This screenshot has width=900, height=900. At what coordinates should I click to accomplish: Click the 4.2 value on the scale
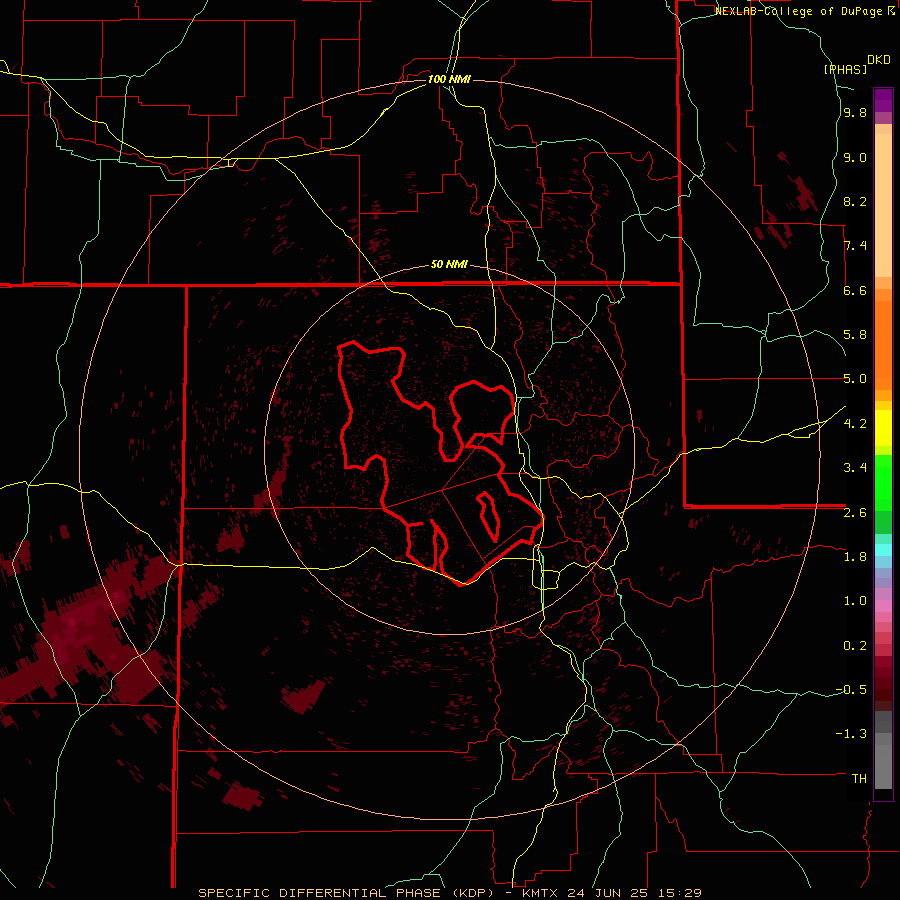(855, 424)
